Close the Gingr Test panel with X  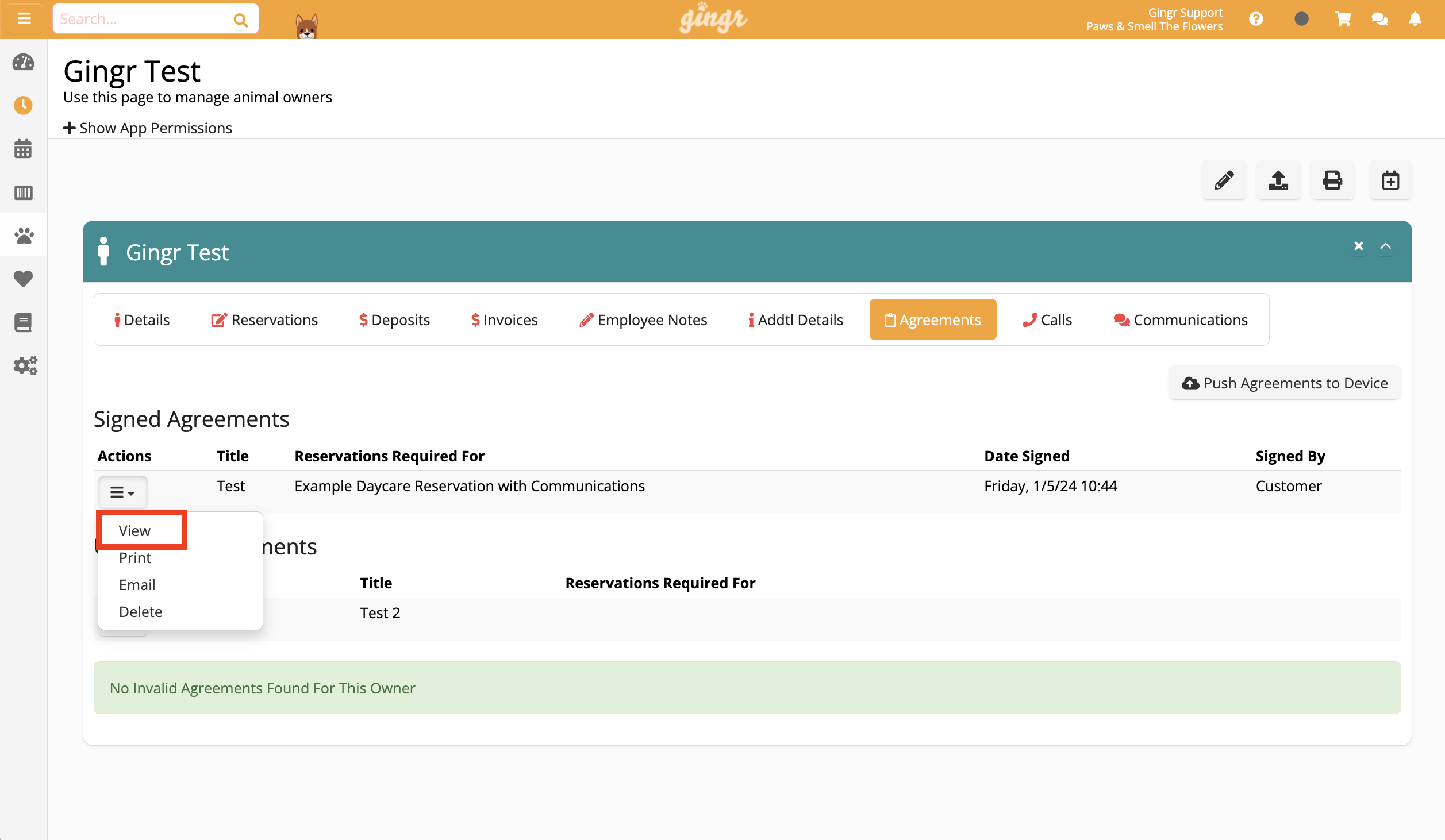1359,246
